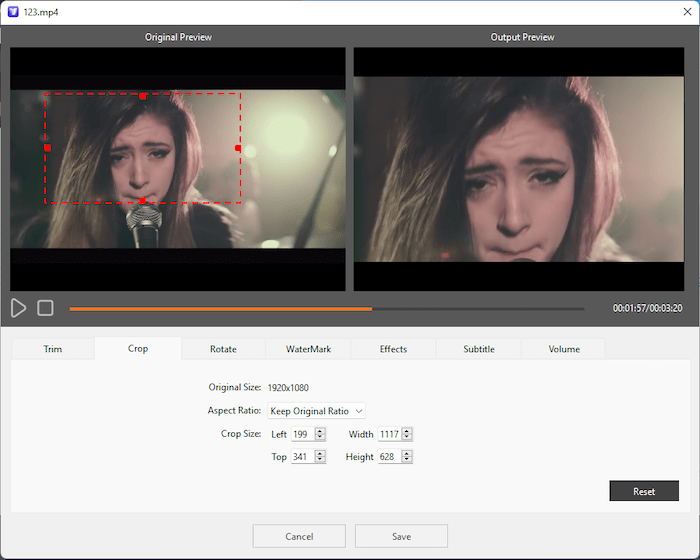Increase the crop Height value
The height and width of the screenshot is (560, 700).
pos(407,453)
